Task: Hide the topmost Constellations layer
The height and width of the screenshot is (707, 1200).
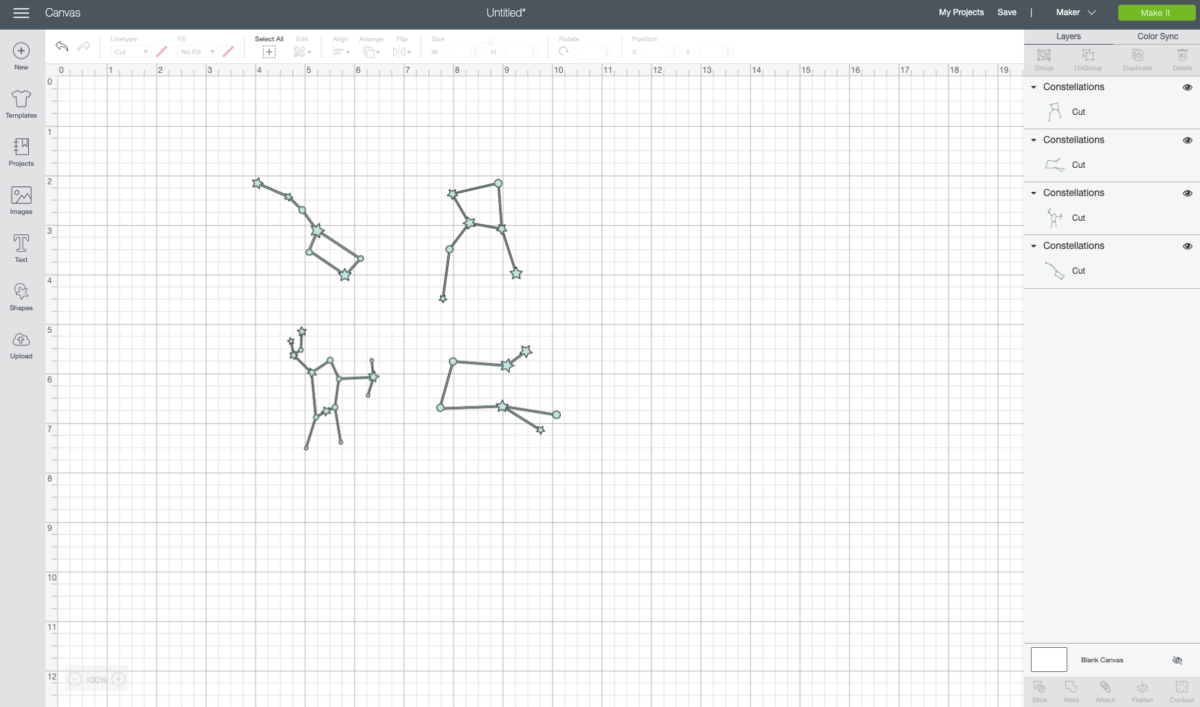Action: tap(1187, 87)
